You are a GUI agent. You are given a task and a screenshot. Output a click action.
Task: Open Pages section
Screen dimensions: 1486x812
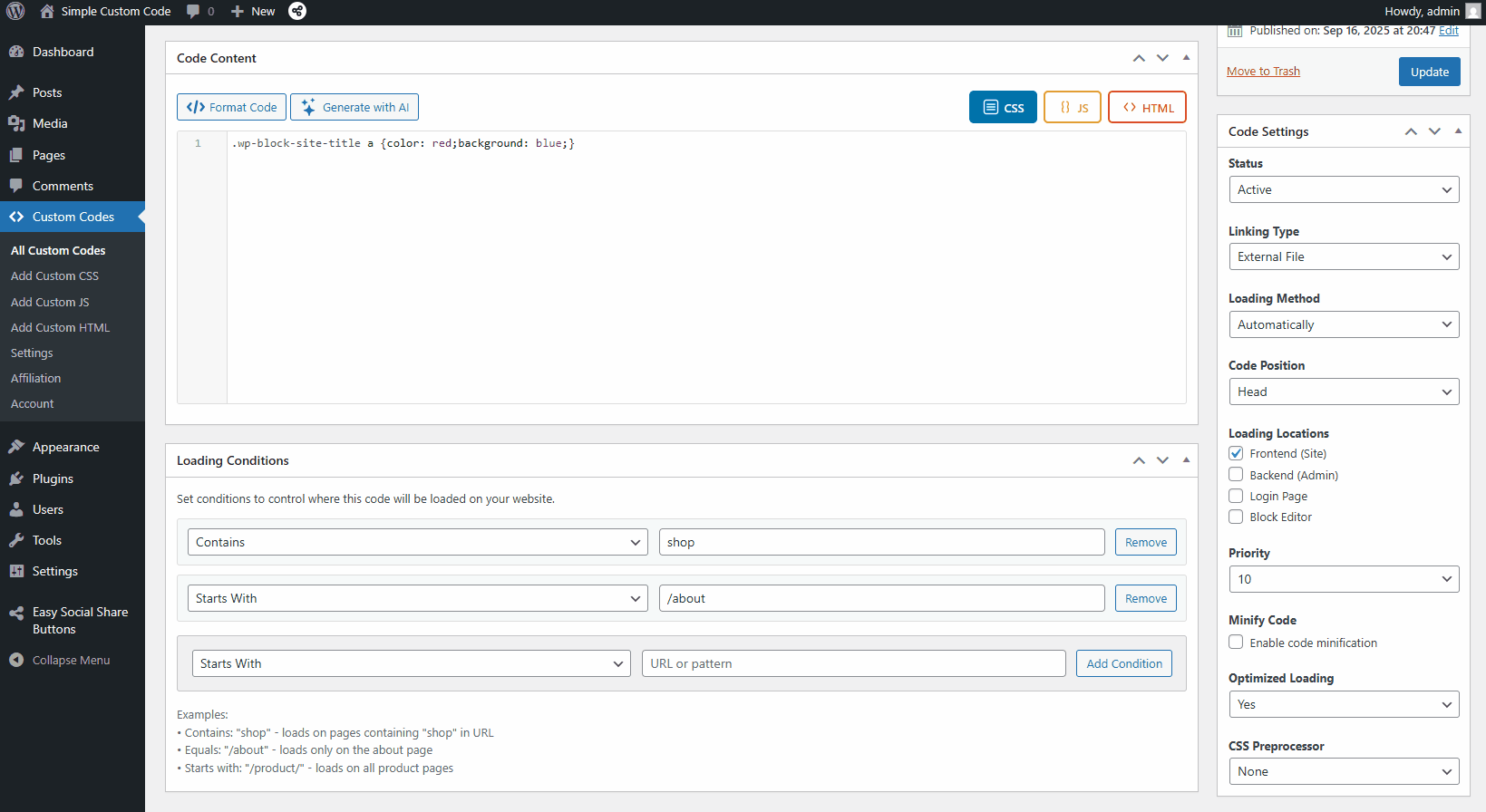pos(73,155)
